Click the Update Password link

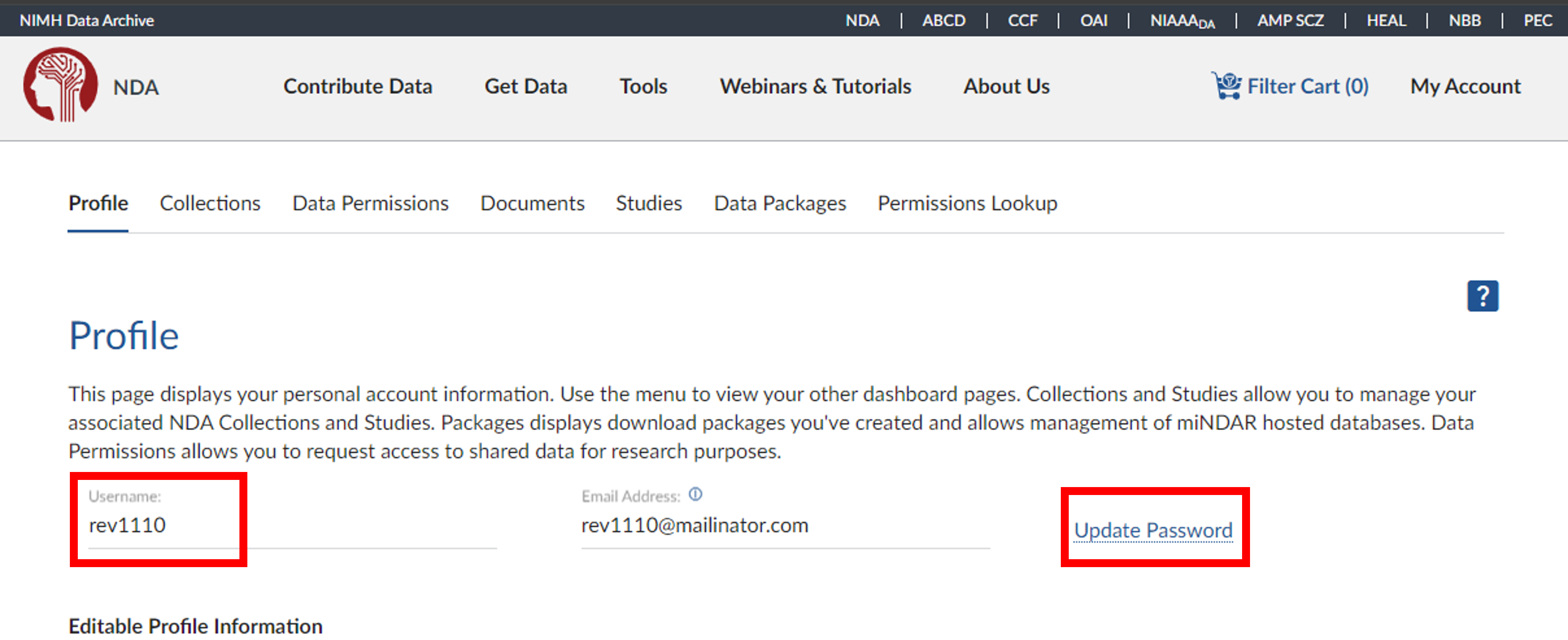pyautogui.click(x=1153, y=530)
